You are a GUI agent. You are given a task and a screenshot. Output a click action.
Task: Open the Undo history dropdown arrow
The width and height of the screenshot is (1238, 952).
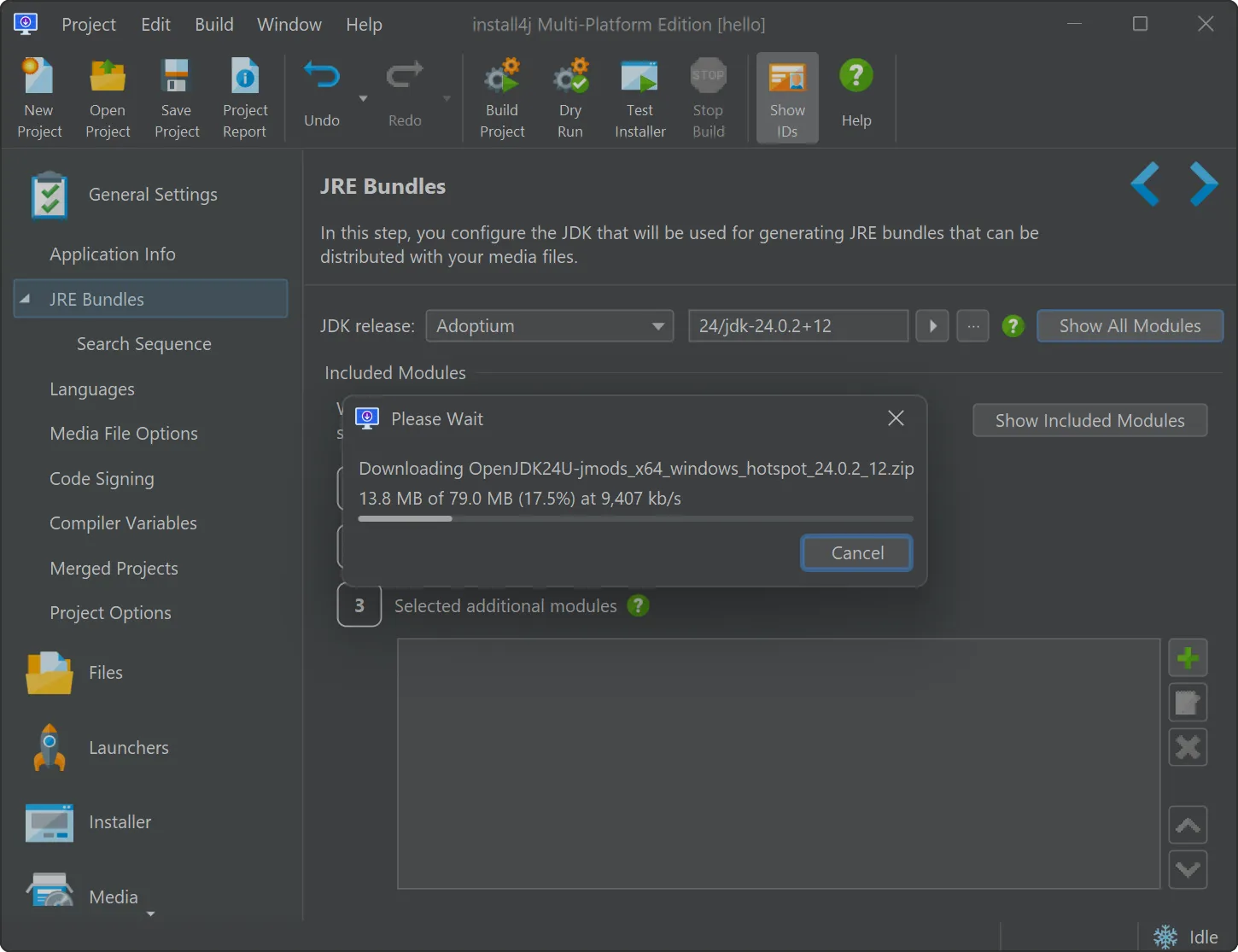tap(363, 98)
